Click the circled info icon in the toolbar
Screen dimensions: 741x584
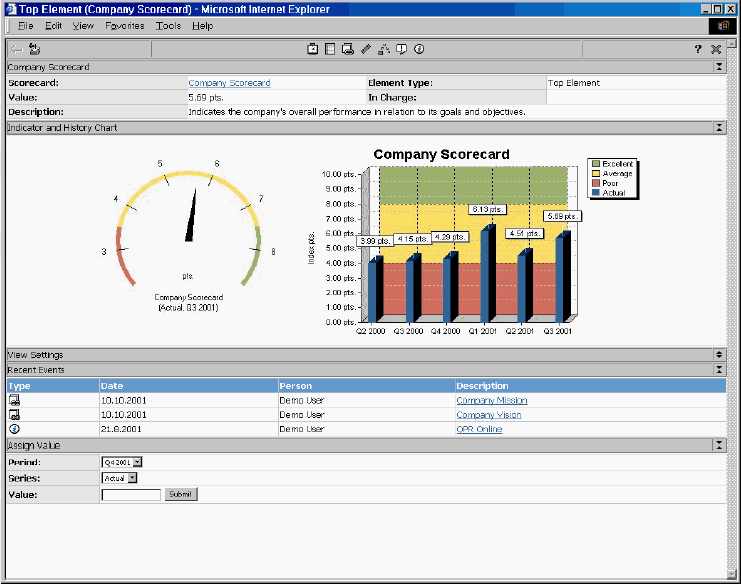[x=420, y=48]
